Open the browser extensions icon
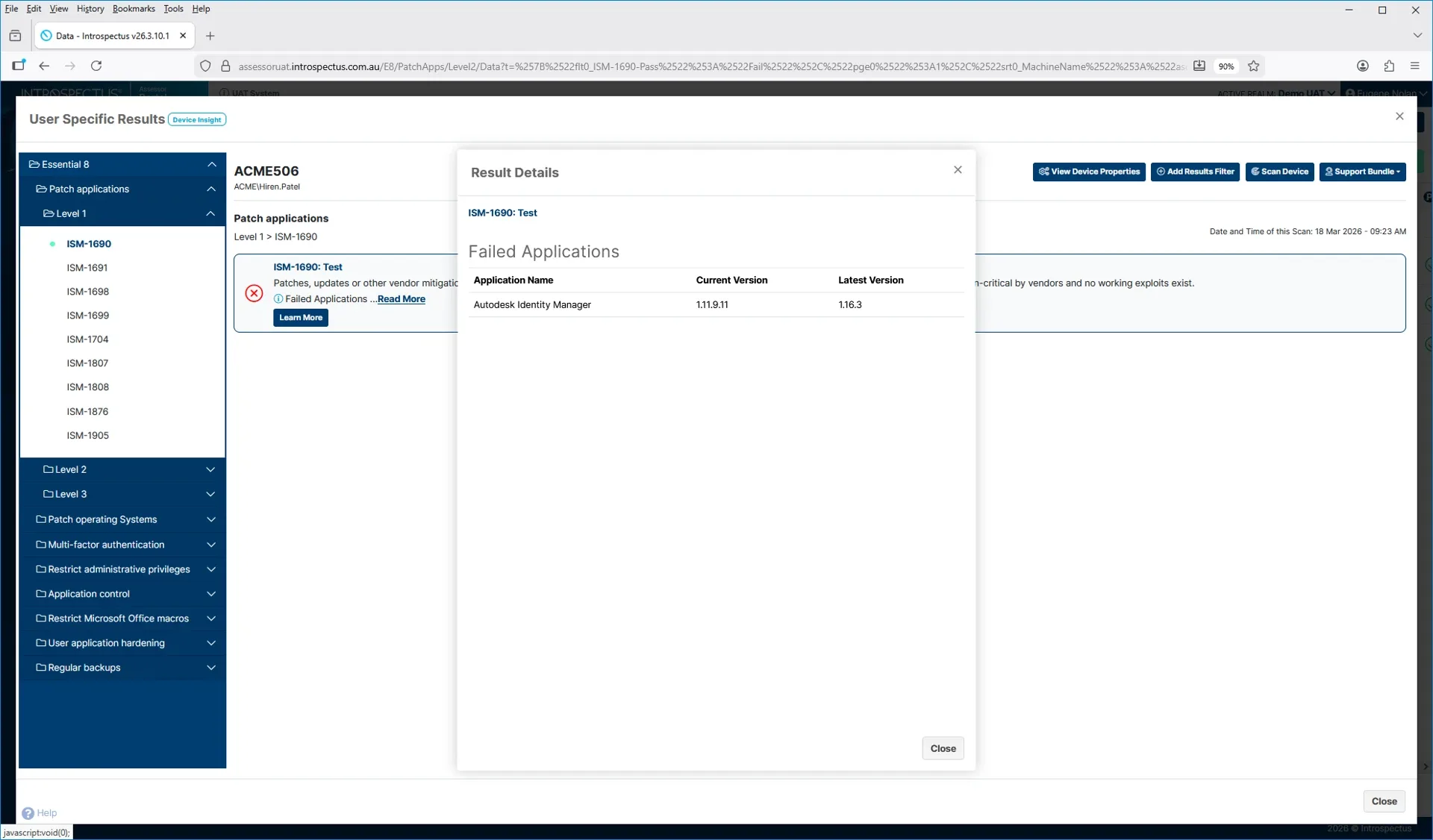Viewport: 1433px width, 840px height. coord(1389,66)
